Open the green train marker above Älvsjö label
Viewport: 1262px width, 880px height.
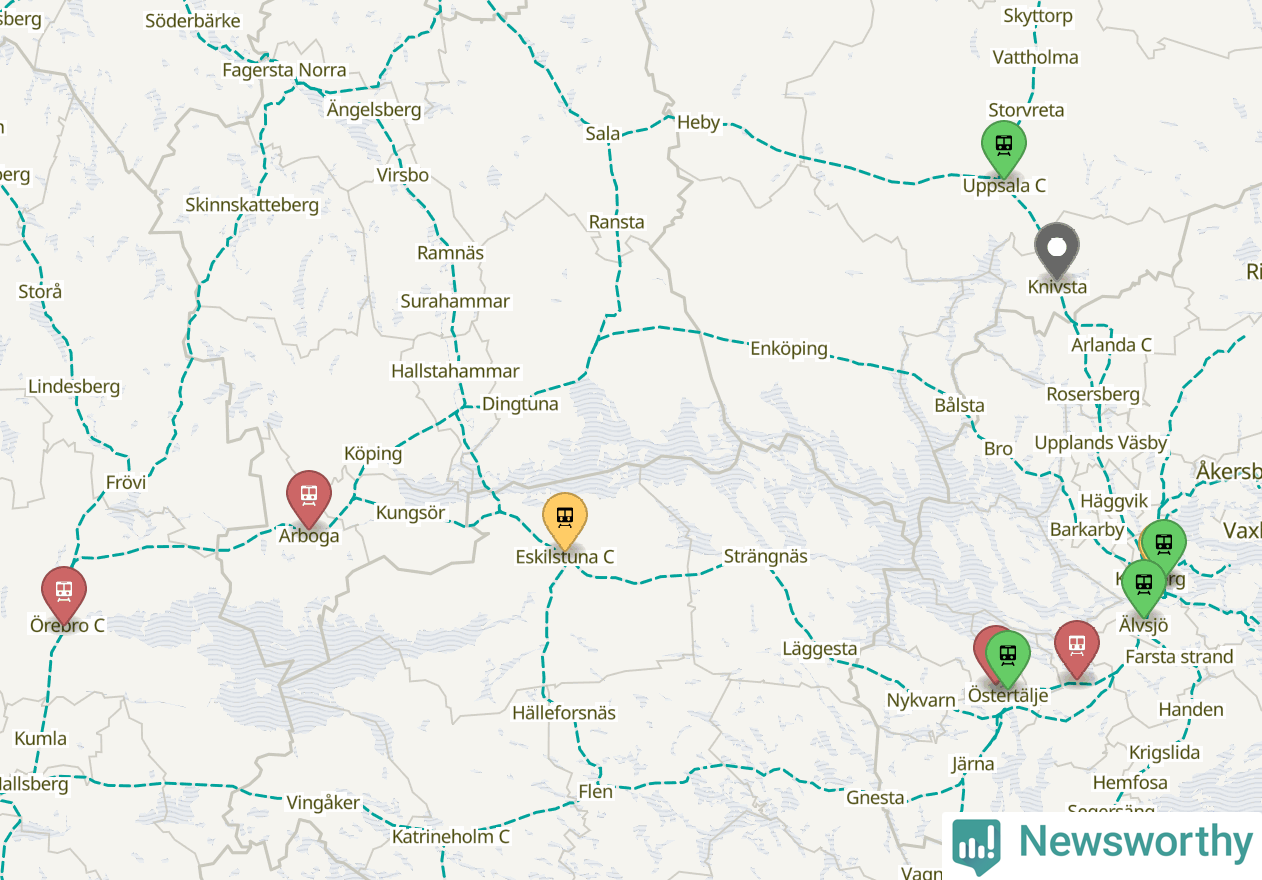point(1144,584)
